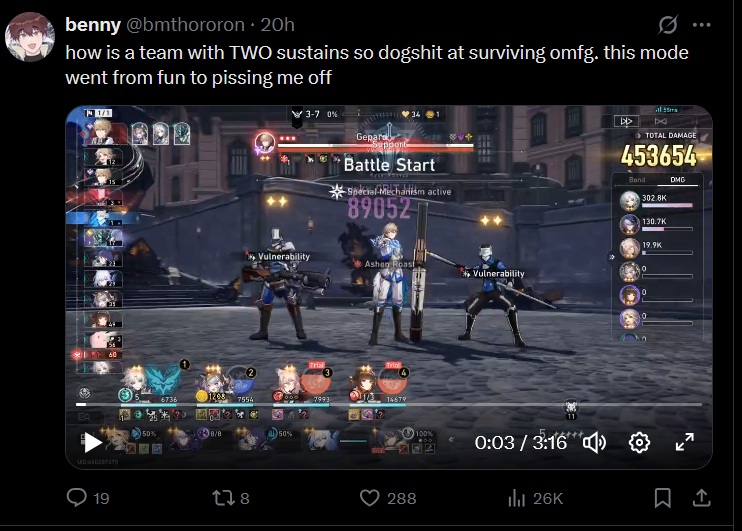Open @bmthororon profile handle

[186, 25]
